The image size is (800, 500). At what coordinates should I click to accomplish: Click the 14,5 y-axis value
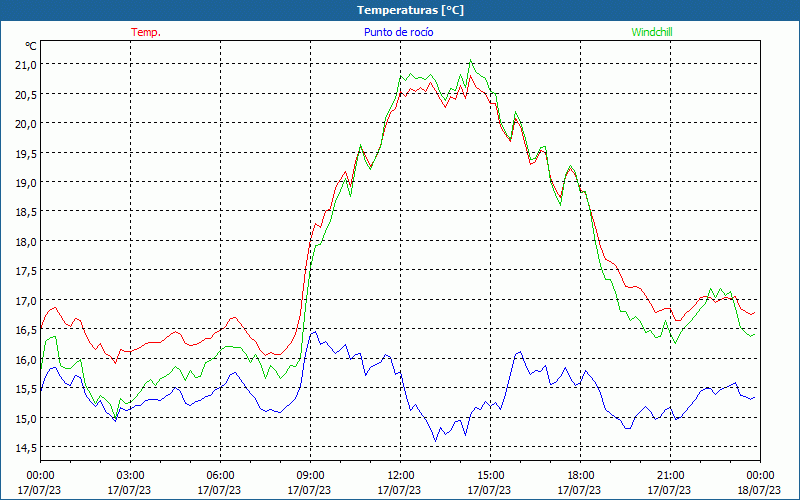tap(26, 447)
